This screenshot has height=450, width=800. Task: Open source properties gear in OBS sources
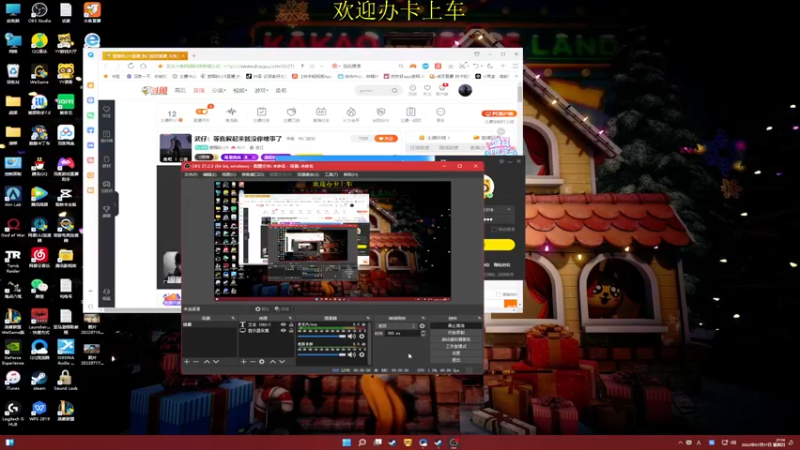point(262,361)
